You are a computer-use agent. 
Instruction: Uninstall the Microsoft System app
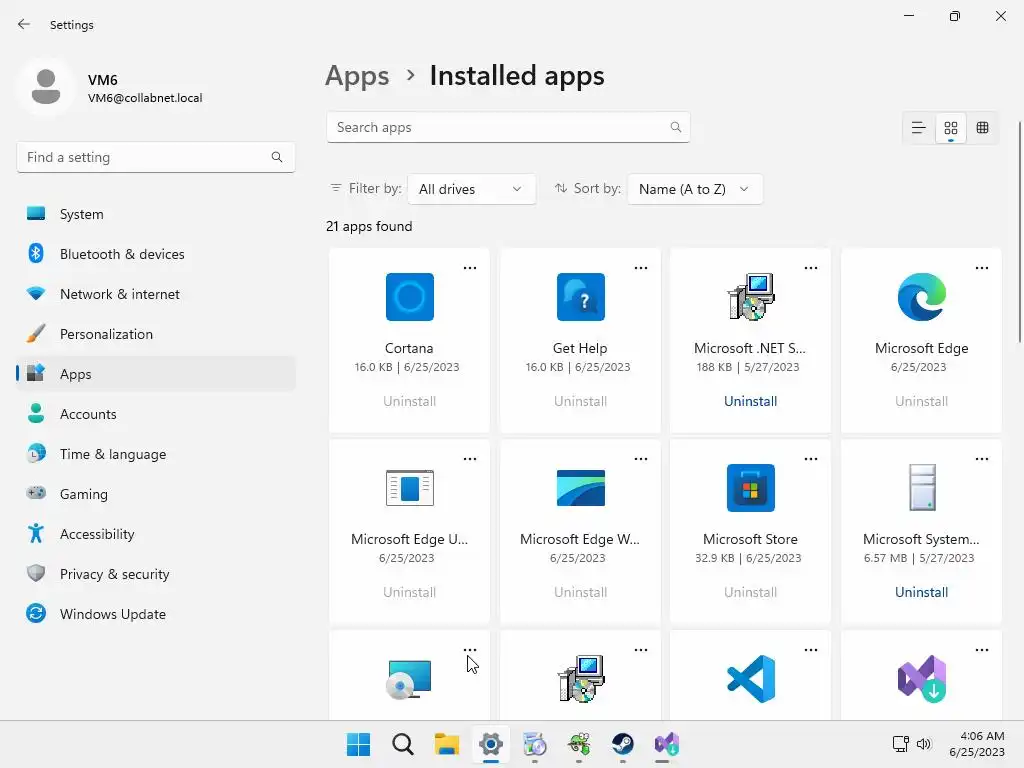coord(921,592)
